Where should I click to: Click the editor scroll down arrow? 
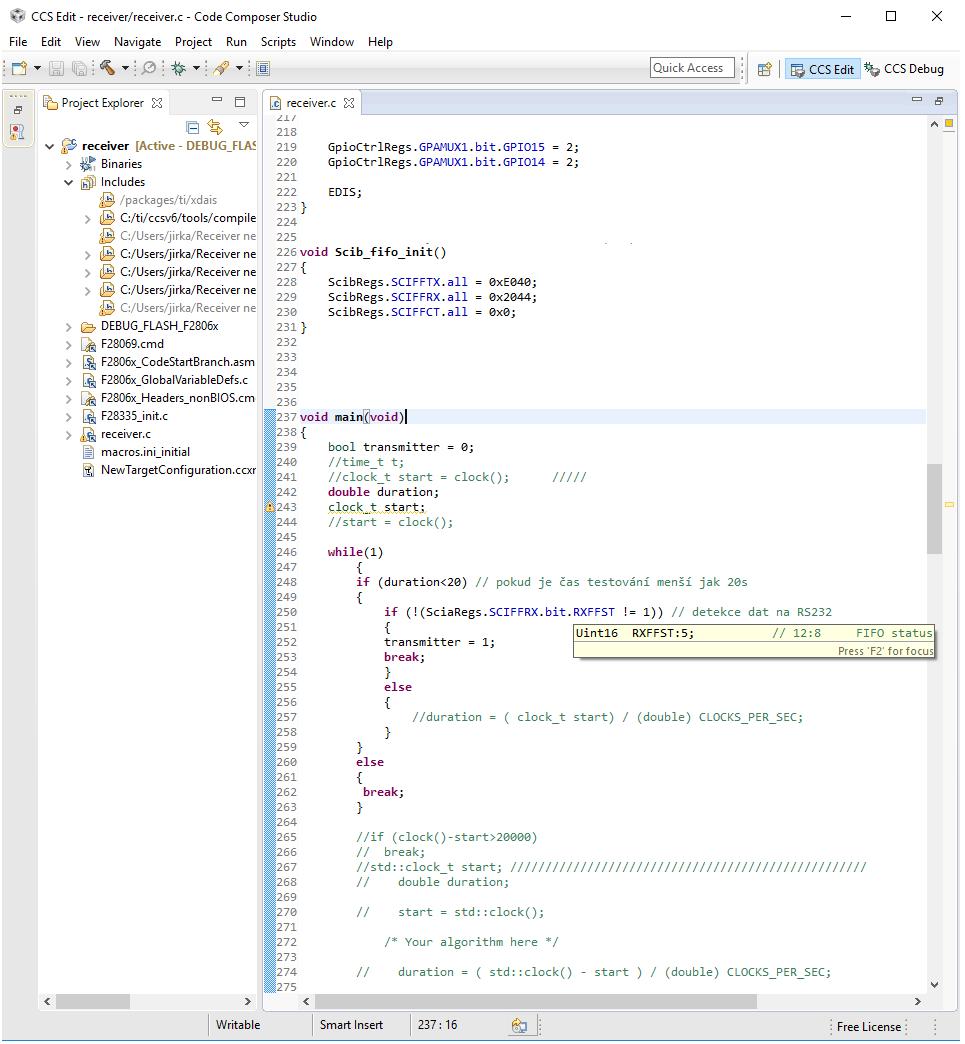tap(934, 985)
